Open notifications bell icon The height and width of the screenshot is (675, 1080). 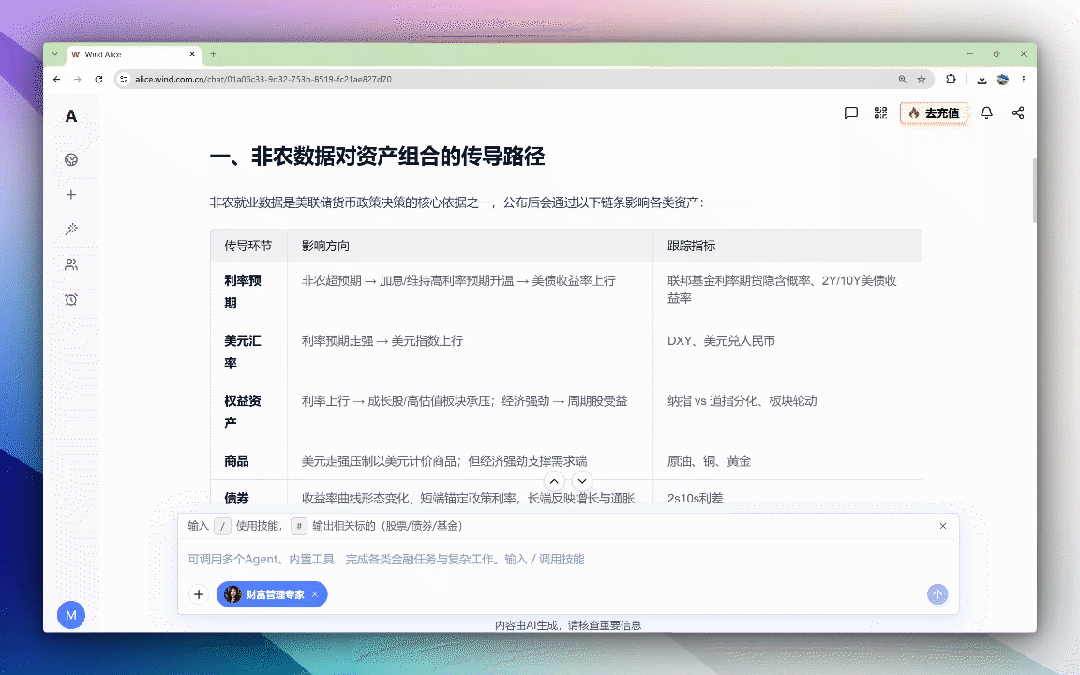click(986, 113)
